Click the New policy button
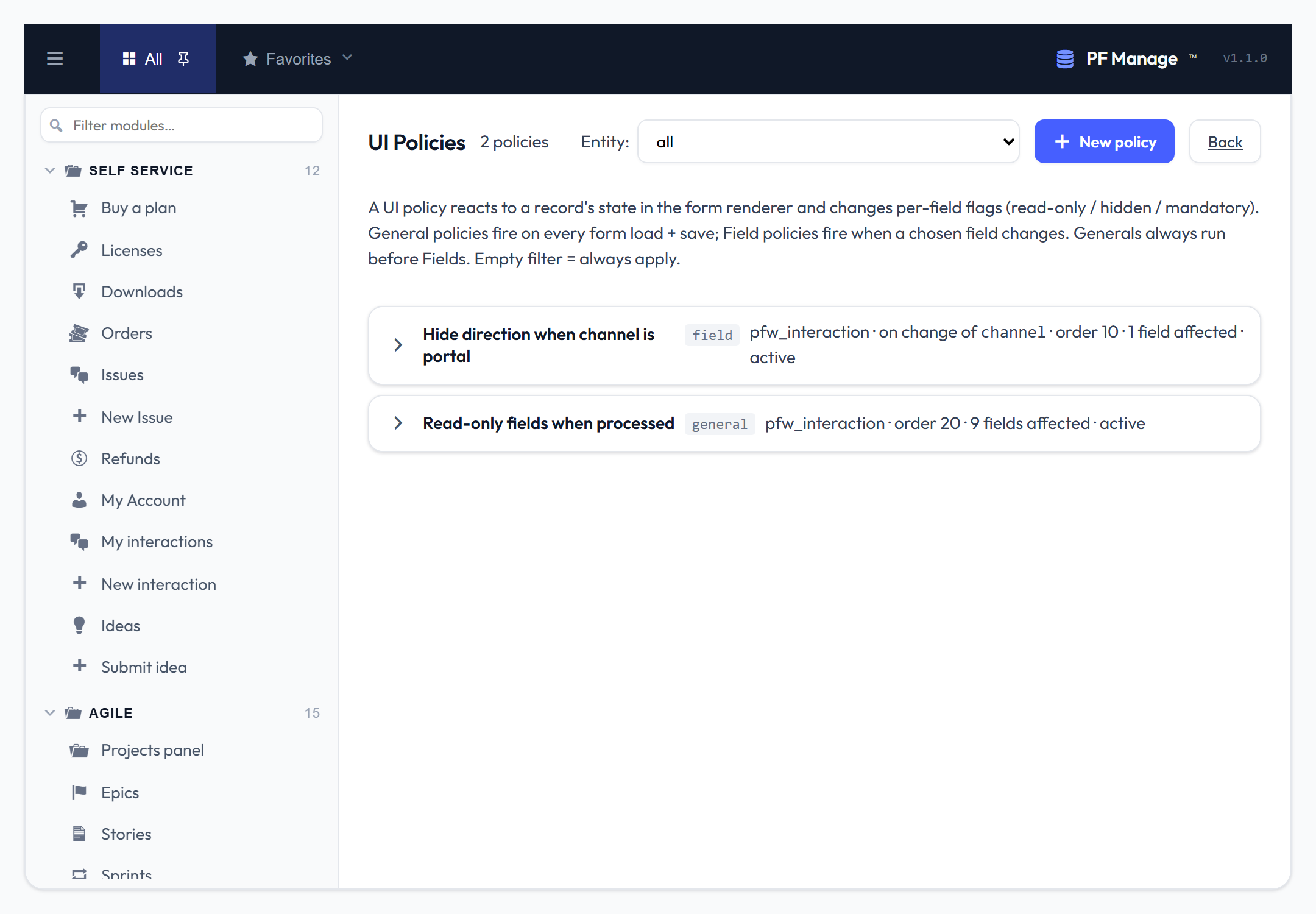 coord(1104,141)
